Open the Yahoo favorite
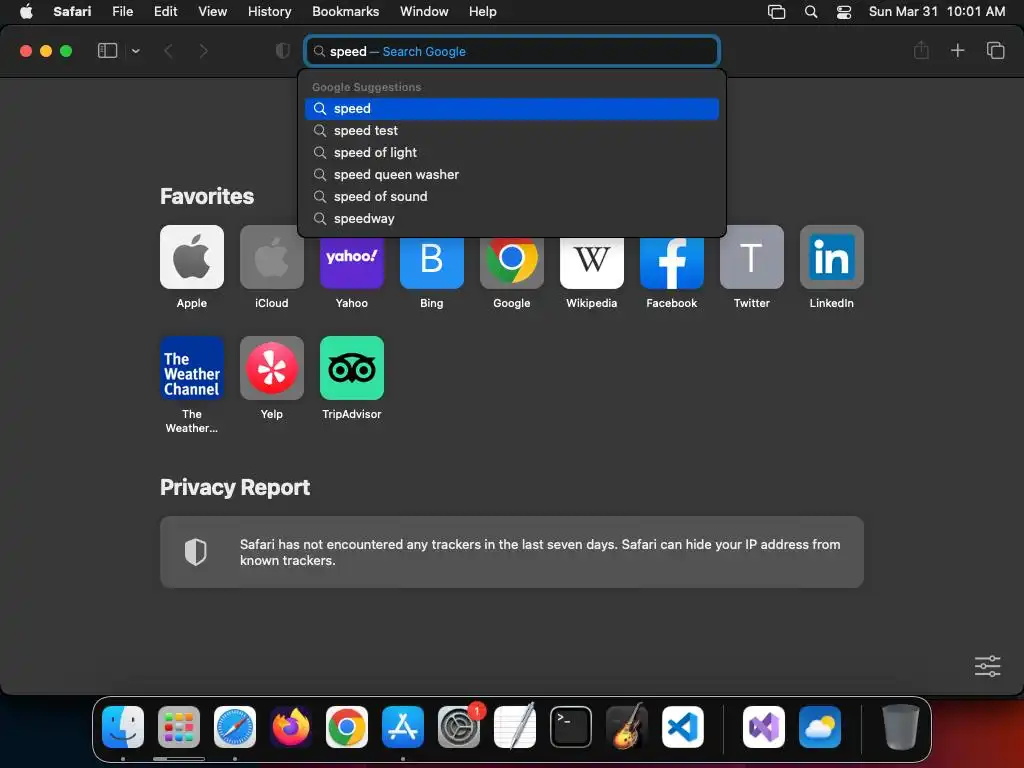 click(x=351, y=263)
